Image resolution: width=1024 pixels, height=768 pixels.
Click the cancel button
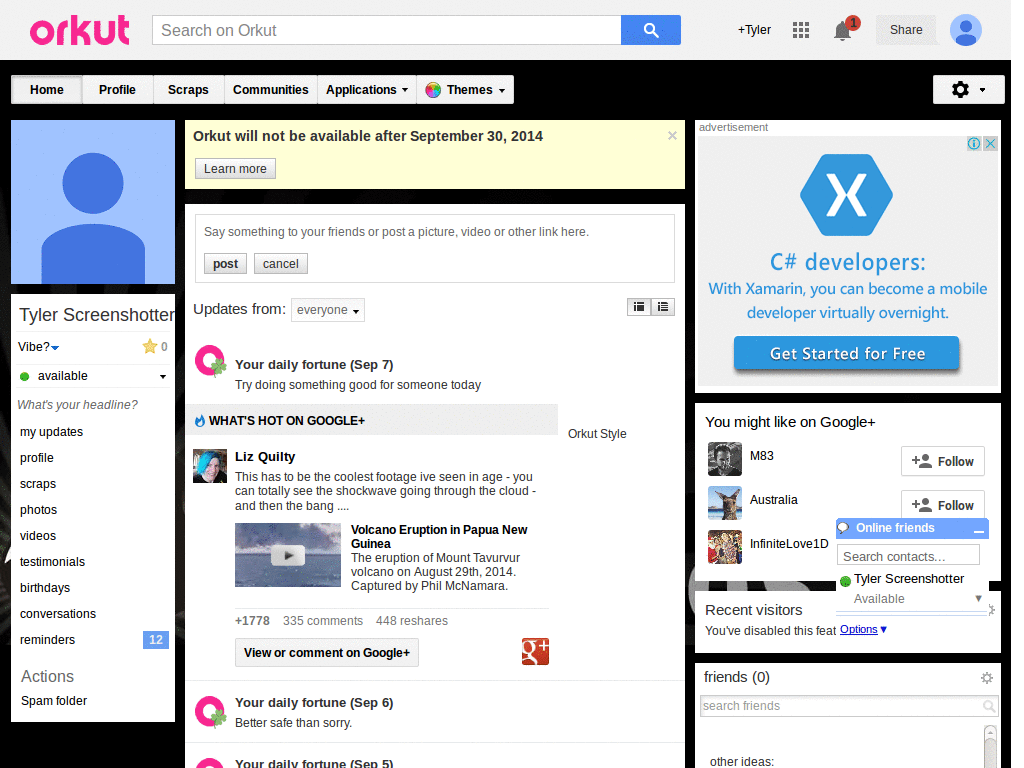(x=281, y=264)
